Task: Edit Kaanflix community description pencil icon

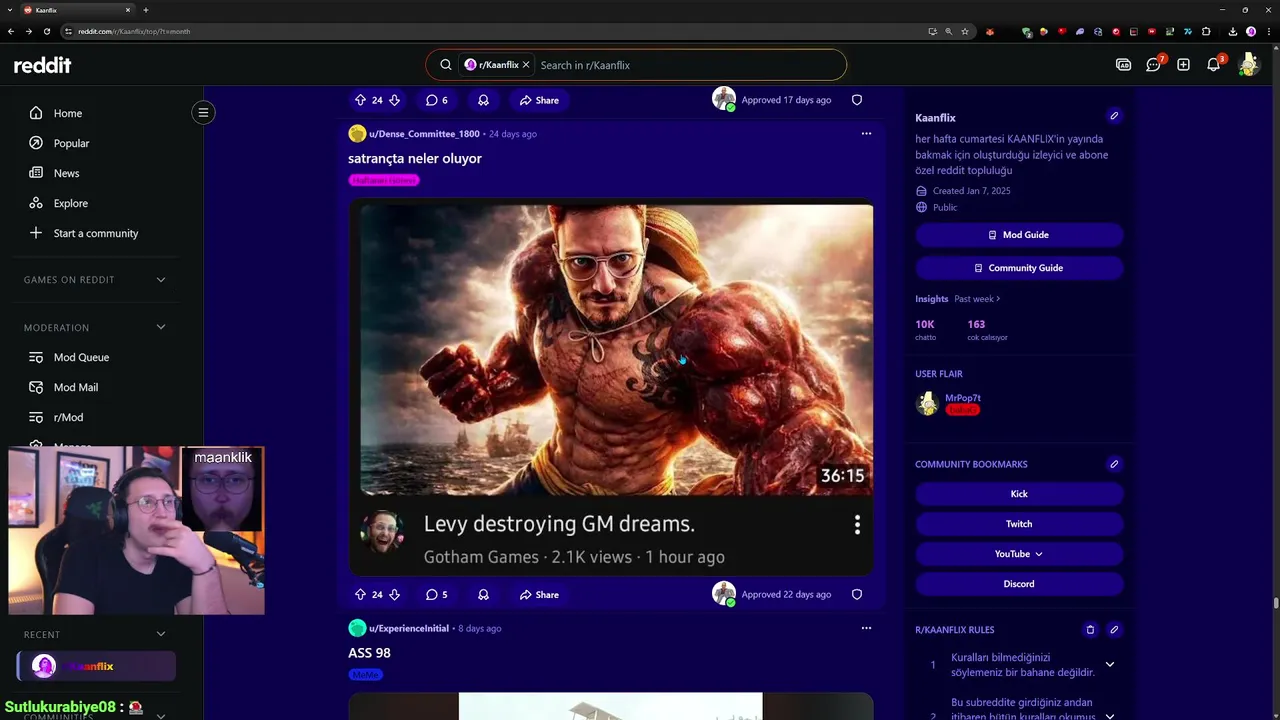Action: point(1114,116)
